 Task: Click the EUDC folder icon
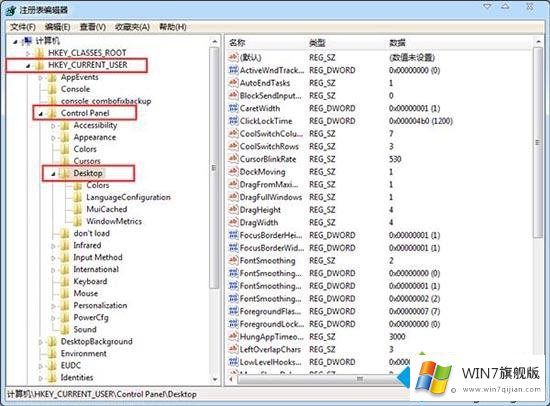click(x=52, y=365)
